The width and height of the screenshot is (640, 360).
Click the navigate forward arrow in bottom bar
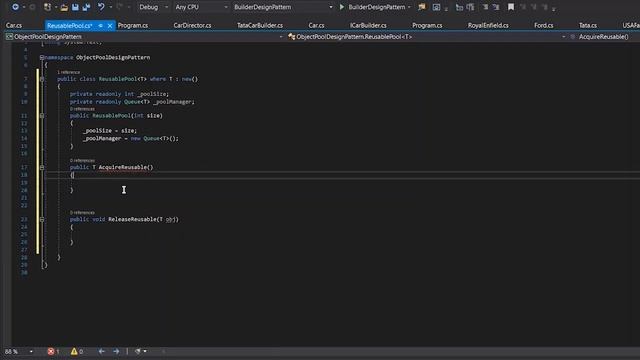pos(116,351)
